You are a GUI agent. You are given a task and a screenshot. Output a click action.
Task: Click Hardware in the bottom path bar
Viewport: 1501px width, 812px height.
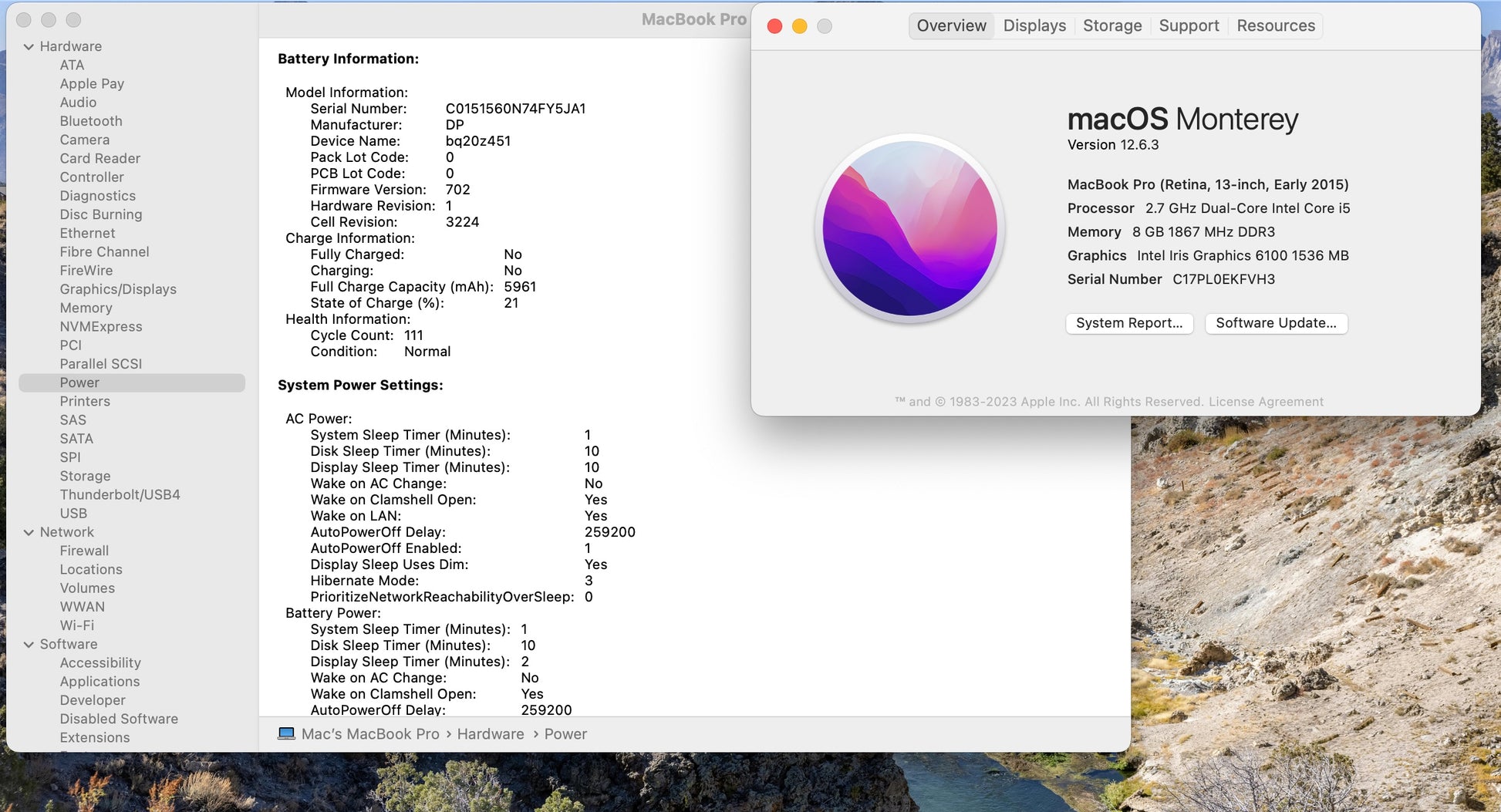click(490, 734)
